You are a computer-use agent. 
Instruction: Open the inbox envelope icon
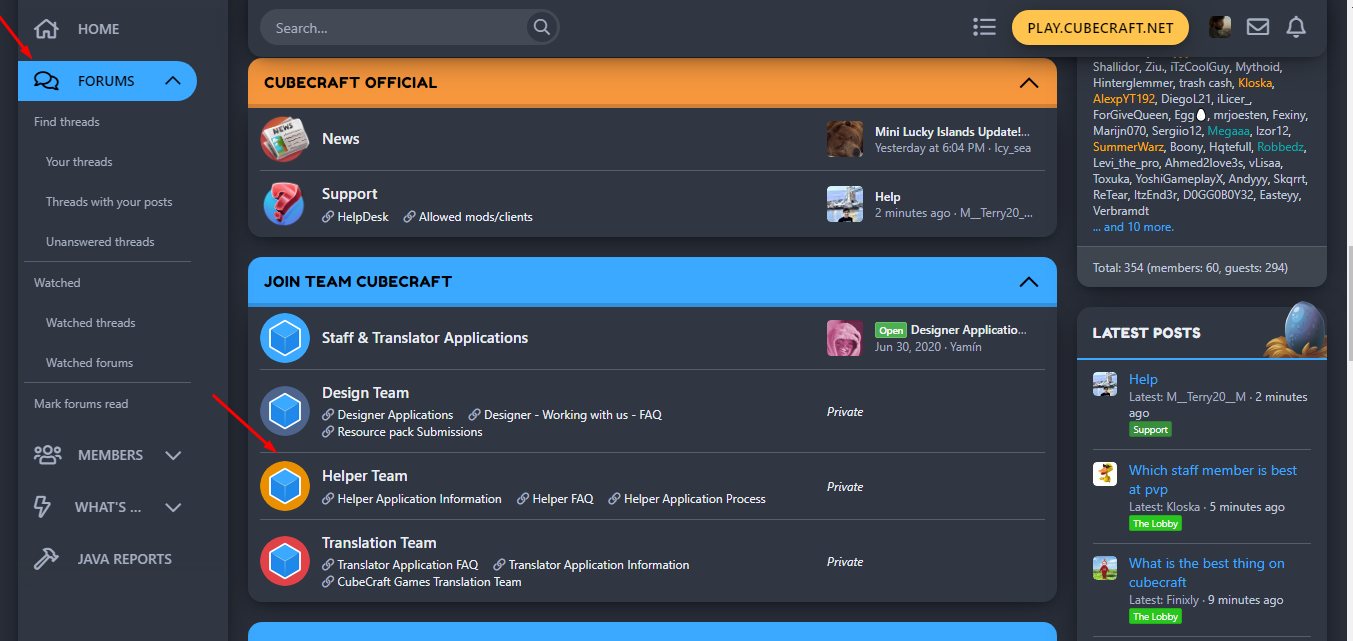pos(1258,28)
